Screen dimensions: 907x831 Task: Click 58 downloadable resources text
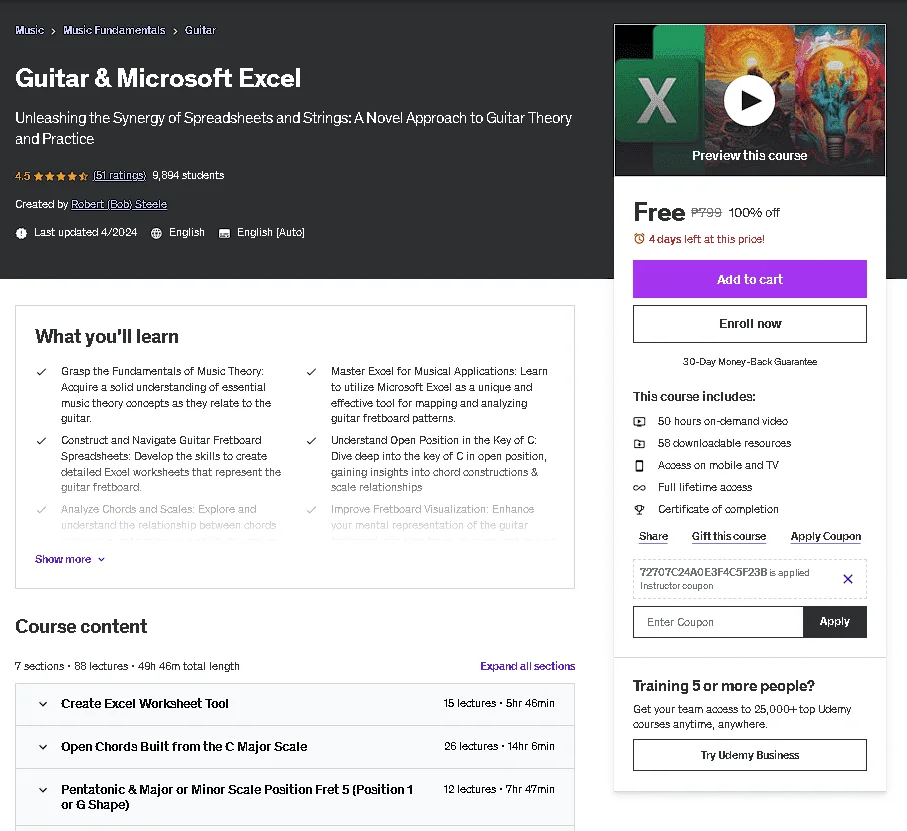pyautogui.click(x=724, y=444)
